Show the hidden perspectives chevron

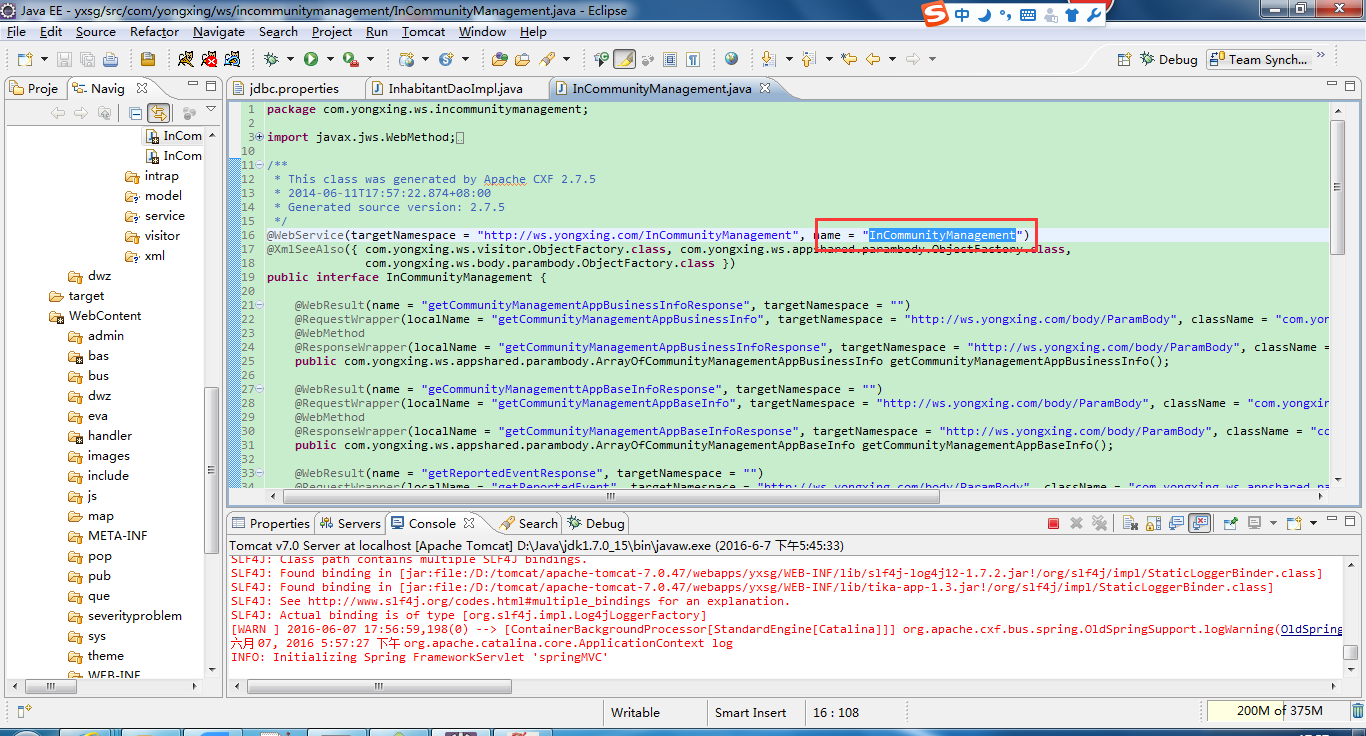[x=1320, y=55]
